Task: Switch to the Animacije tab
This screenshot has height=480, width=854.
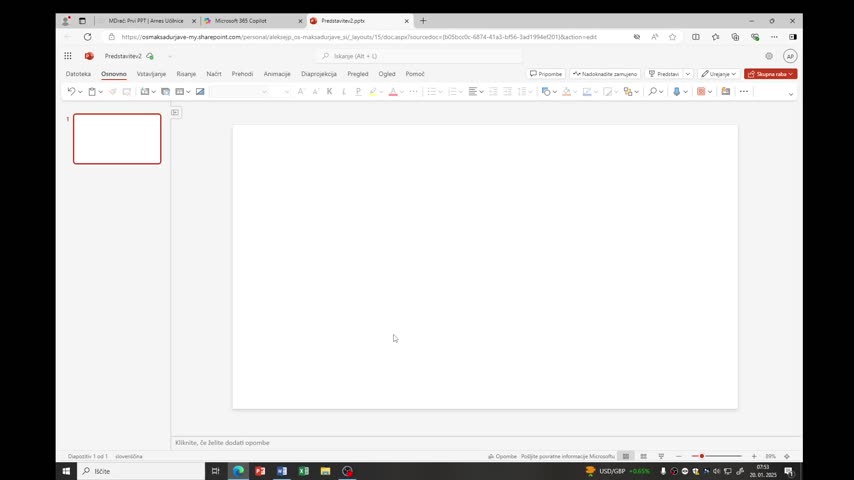Action: coord(277,74)
